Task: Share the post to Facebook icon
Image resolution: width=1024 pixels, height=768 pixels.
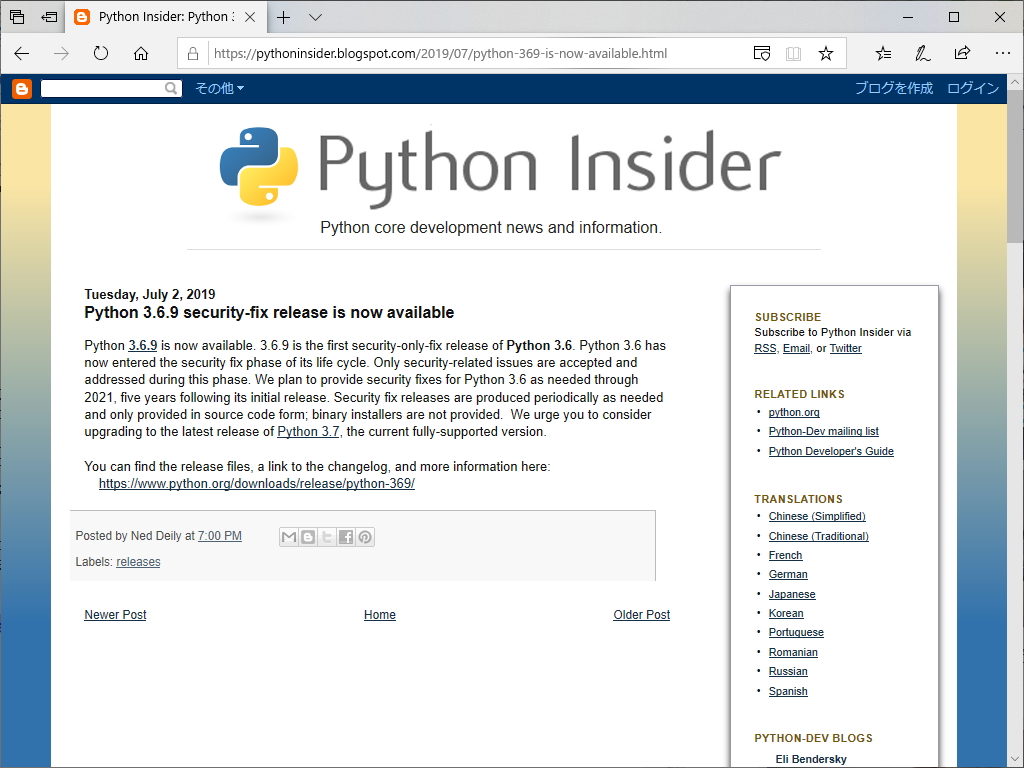Action: 345,537
